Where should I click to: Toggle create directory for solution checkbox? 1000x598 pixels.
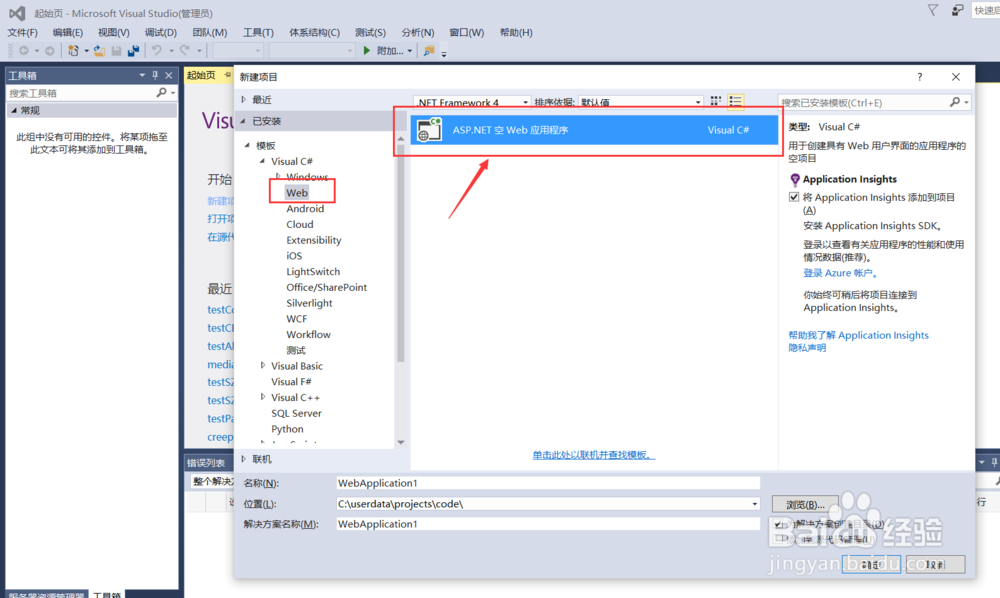click(778, 524)
